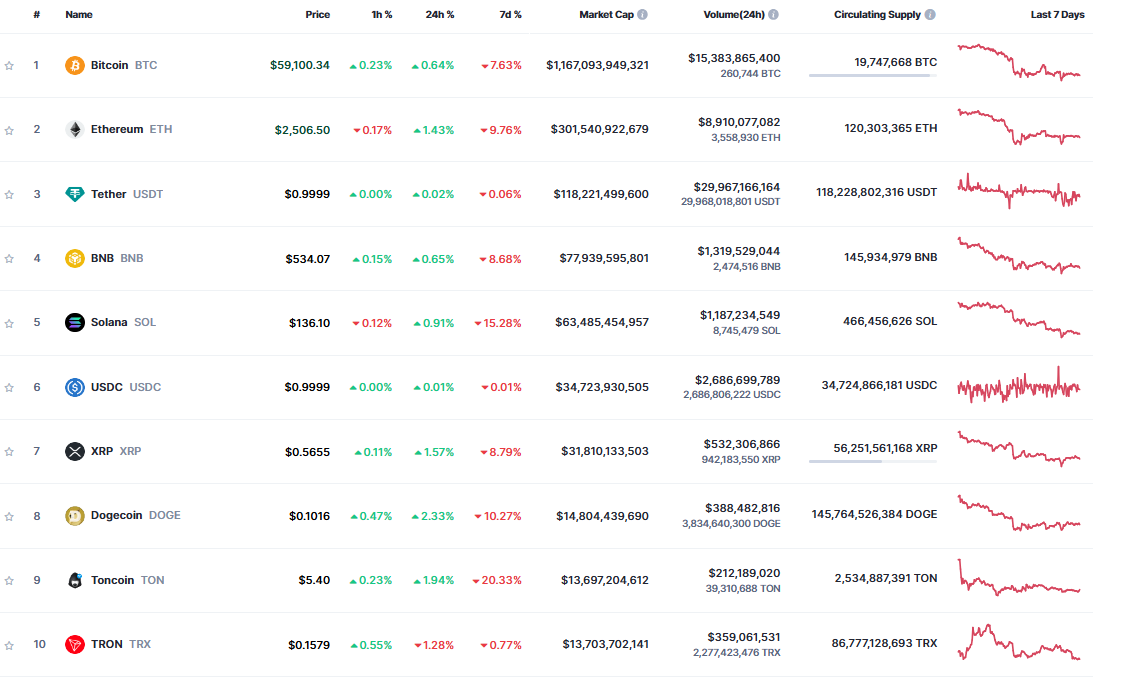Open the XRP coin page link
This screenshot has width=1123, height=685.
pyautogui.click(x=102, y=451)
